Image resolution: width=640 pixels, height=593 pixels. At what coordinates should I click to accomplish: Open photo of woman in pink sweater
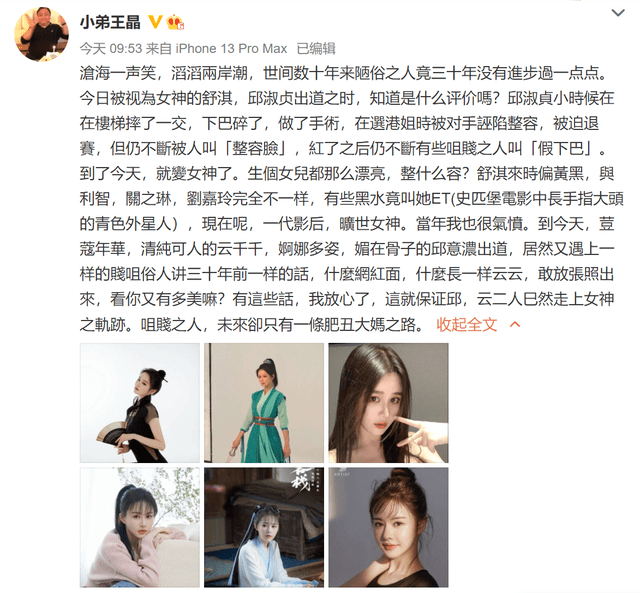click(x=140, y=527)
